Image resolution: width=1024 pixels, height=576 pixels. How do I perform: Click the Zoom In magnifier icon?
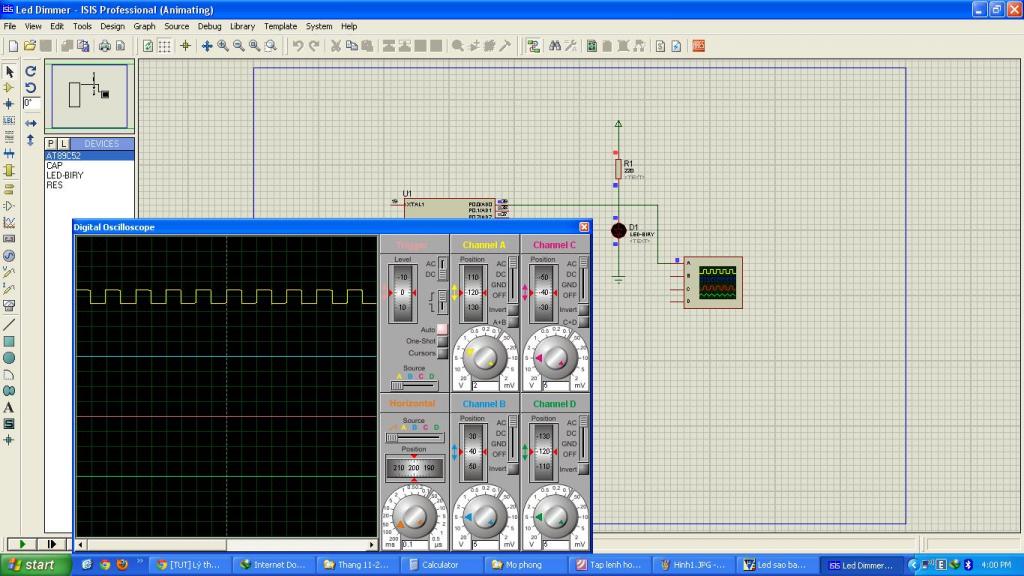pyautogui.click(x=223, y=46)
